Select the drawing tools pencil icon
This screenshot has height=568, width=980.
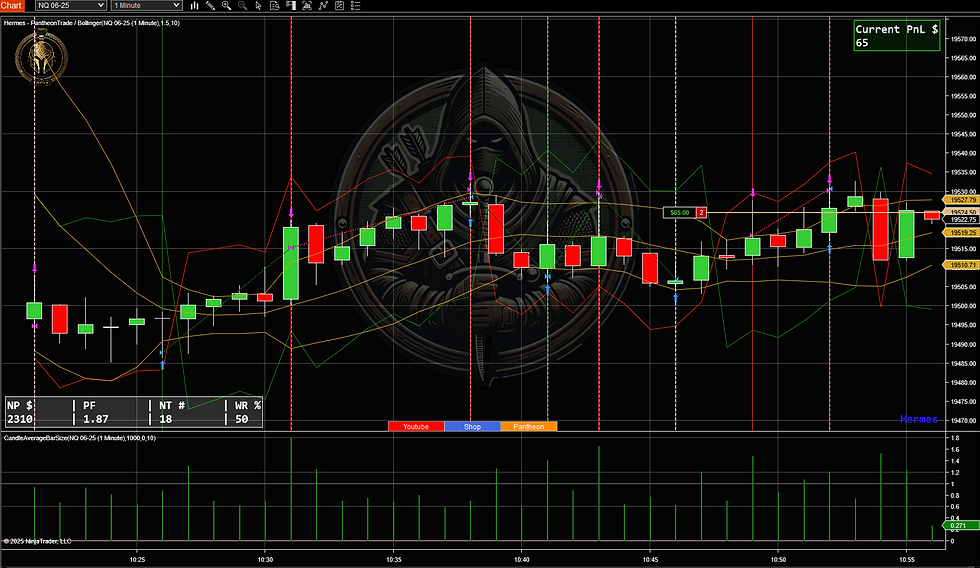[x=211, y=6]
